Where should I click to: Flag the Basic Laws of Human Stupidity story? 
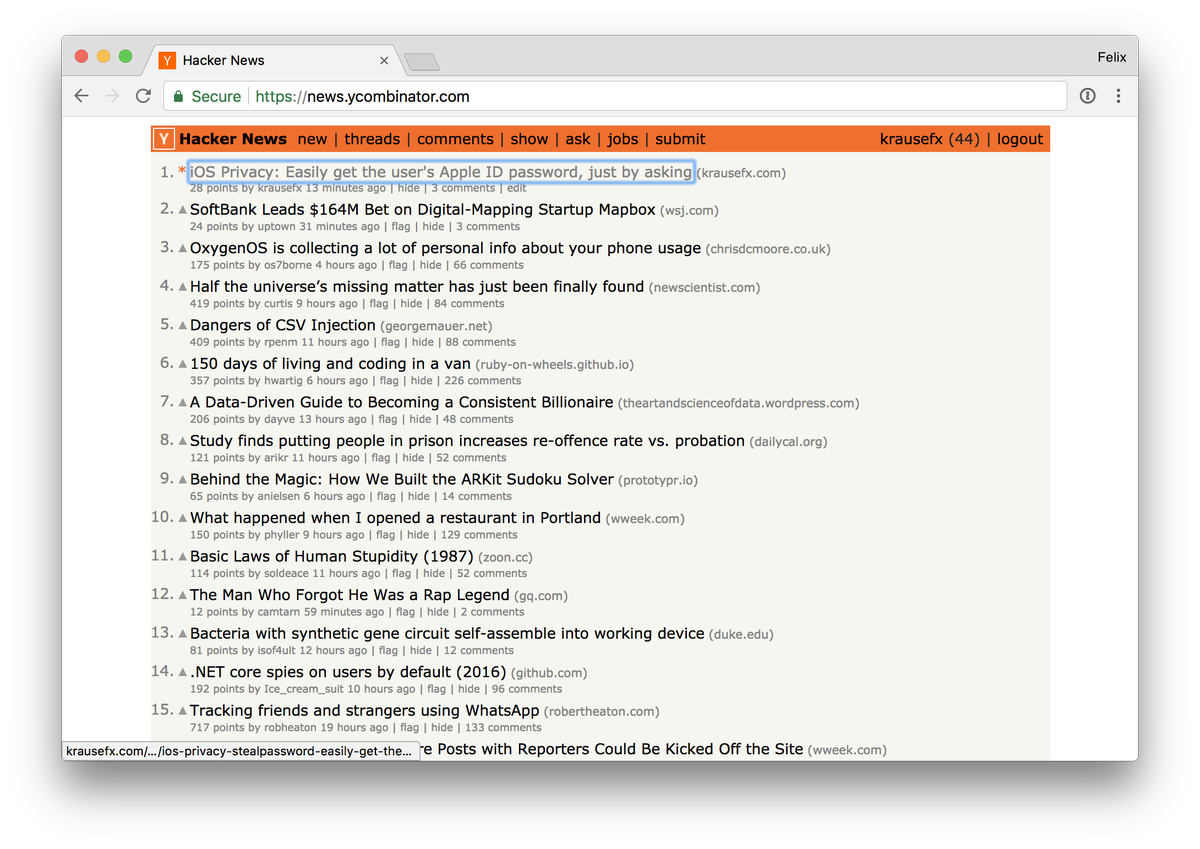[401, 573]
